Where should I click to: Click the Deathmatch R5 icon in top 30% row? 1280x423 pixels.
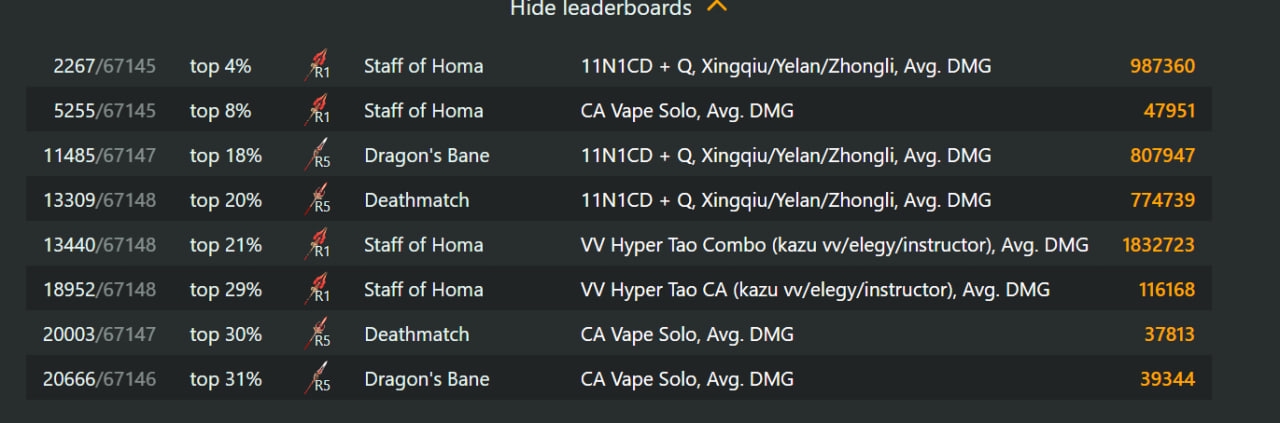point(317,334)
